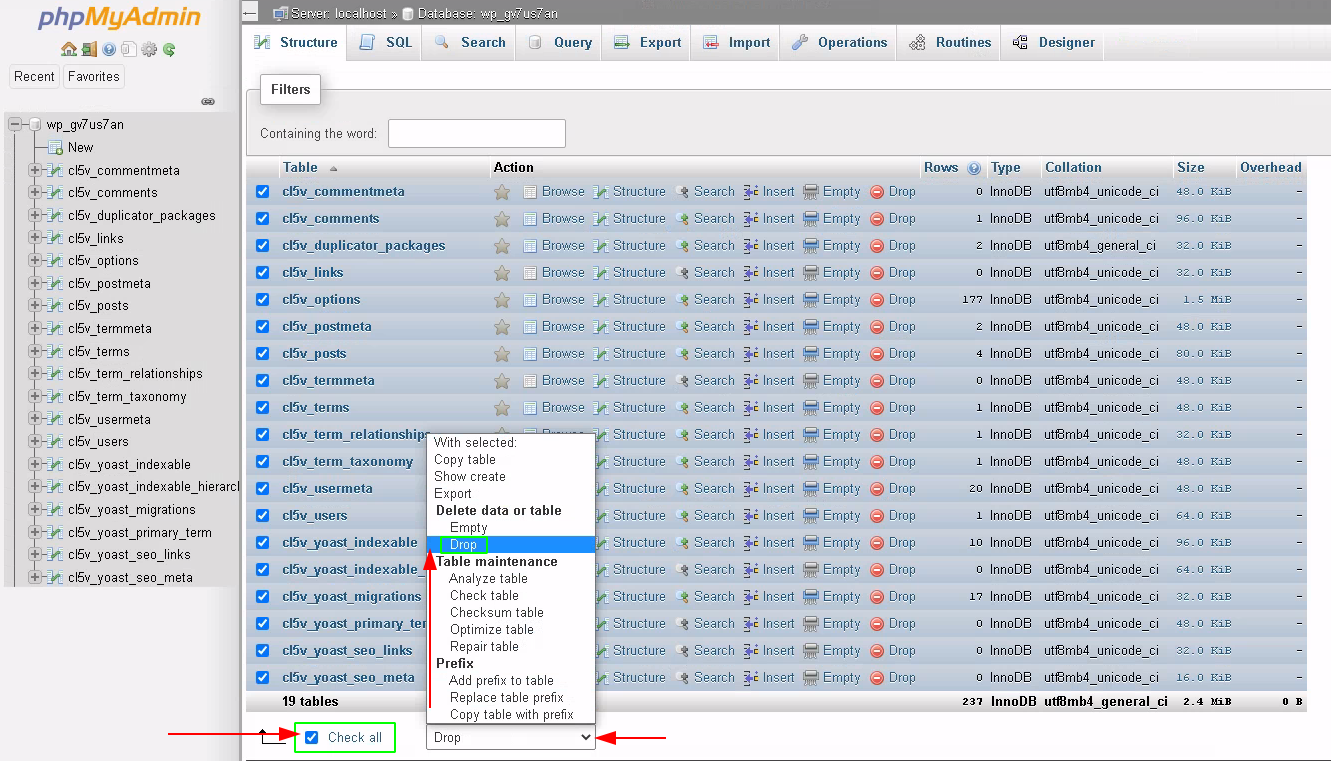Star the cl5v_options table as favorite
The height and width of the screenshot is (761, 1331).
click(502, 300)
